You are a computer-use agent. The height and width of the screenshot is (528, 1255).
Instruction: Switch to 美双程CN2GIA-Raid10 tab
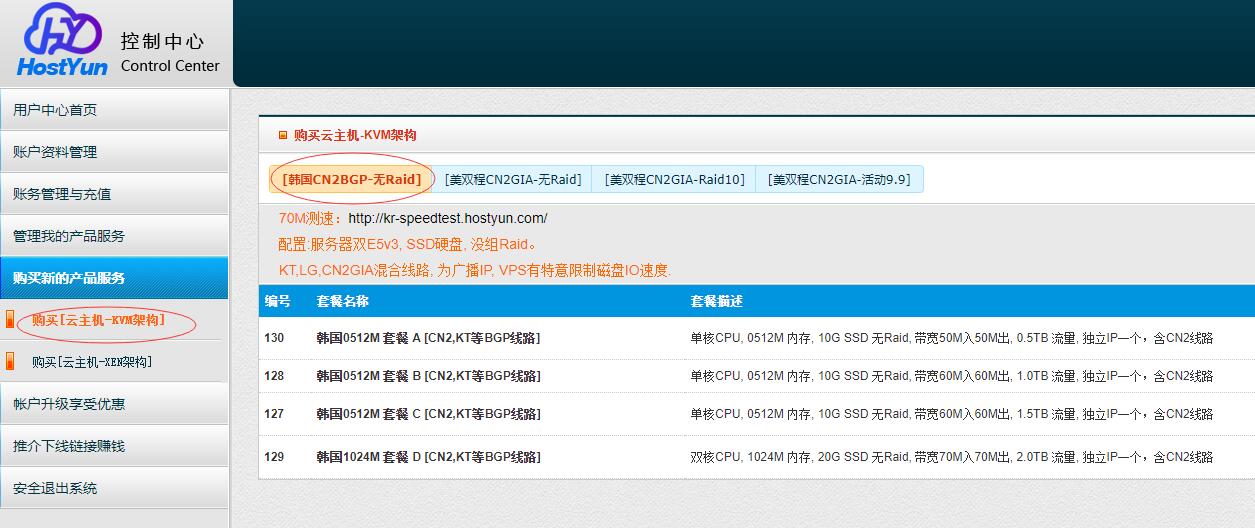coord(674,179)
